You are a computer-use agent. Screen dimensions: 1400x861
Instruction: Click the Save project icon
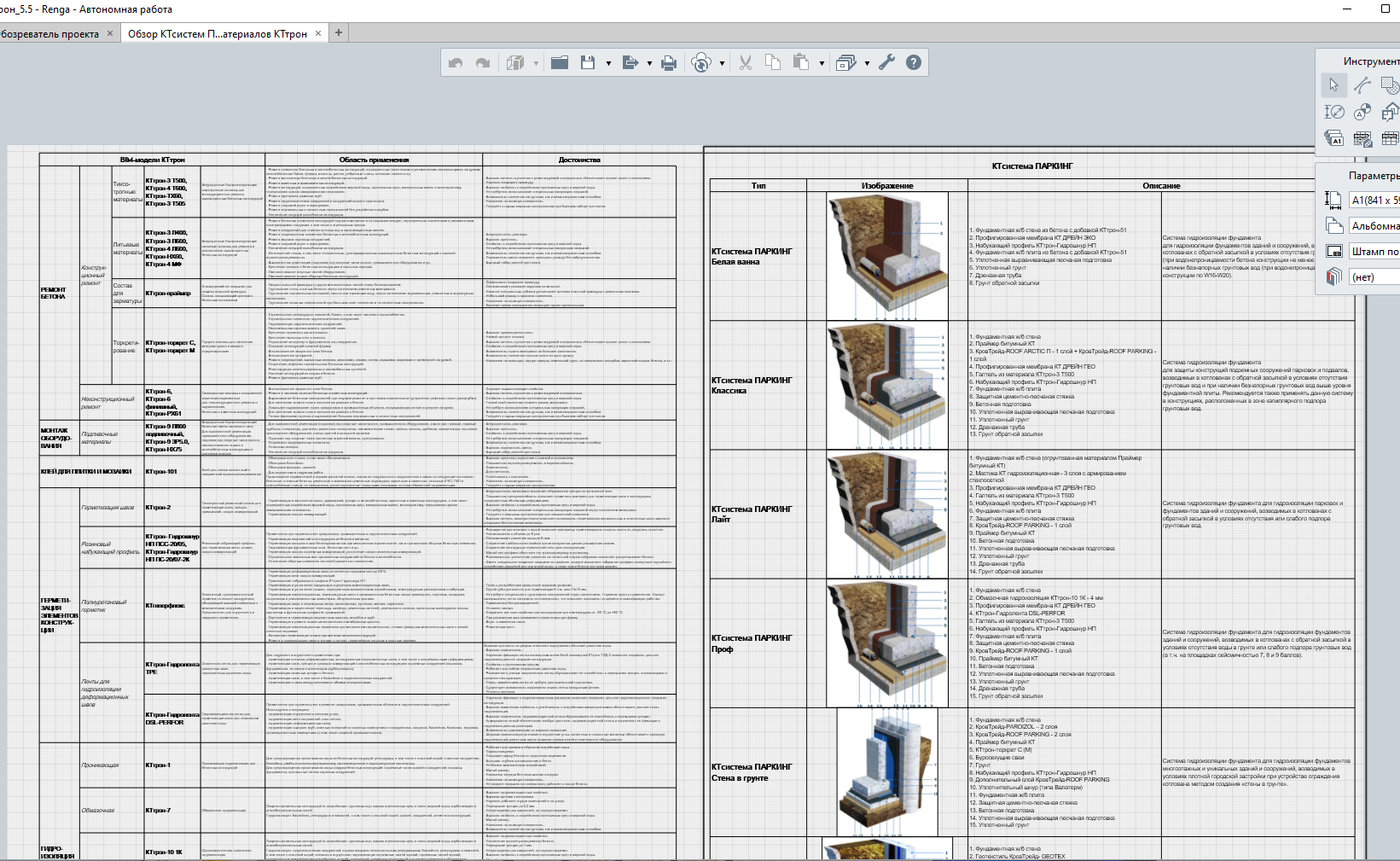coord(587,62)
